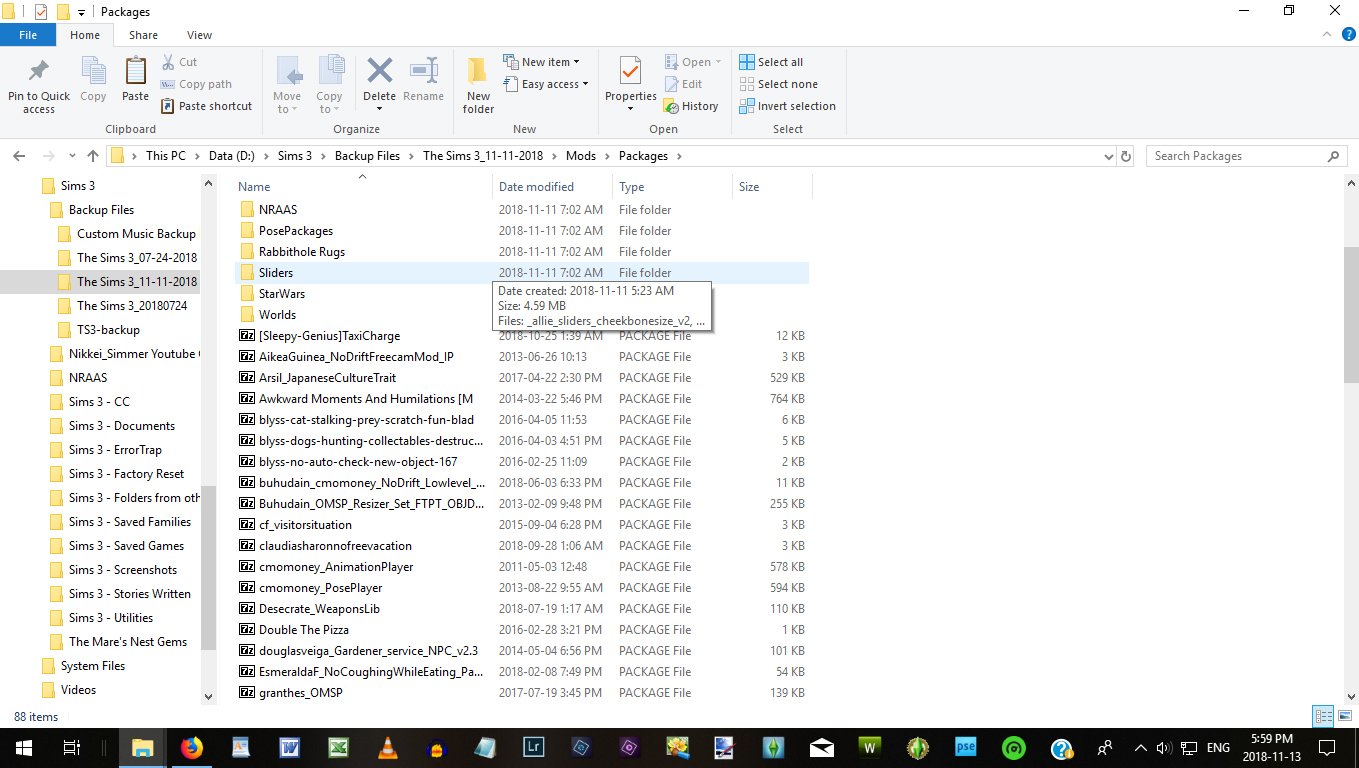This screenshot has height=768, width=1359.
Task: Switch to Details view layout icon
Action: 1323,716
